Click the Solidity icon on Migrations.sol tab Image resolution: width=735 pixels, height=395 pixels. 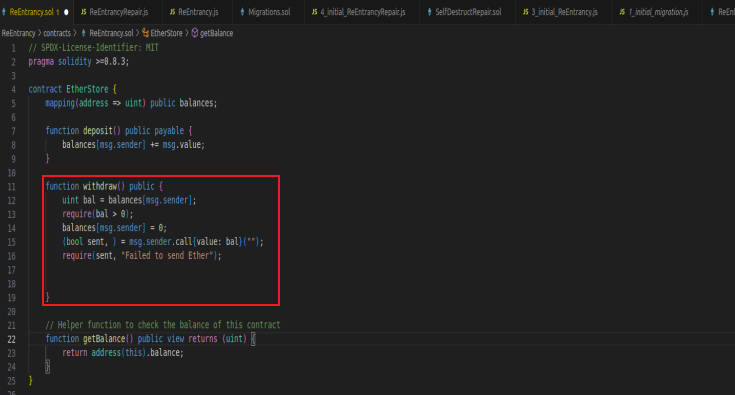242,12
